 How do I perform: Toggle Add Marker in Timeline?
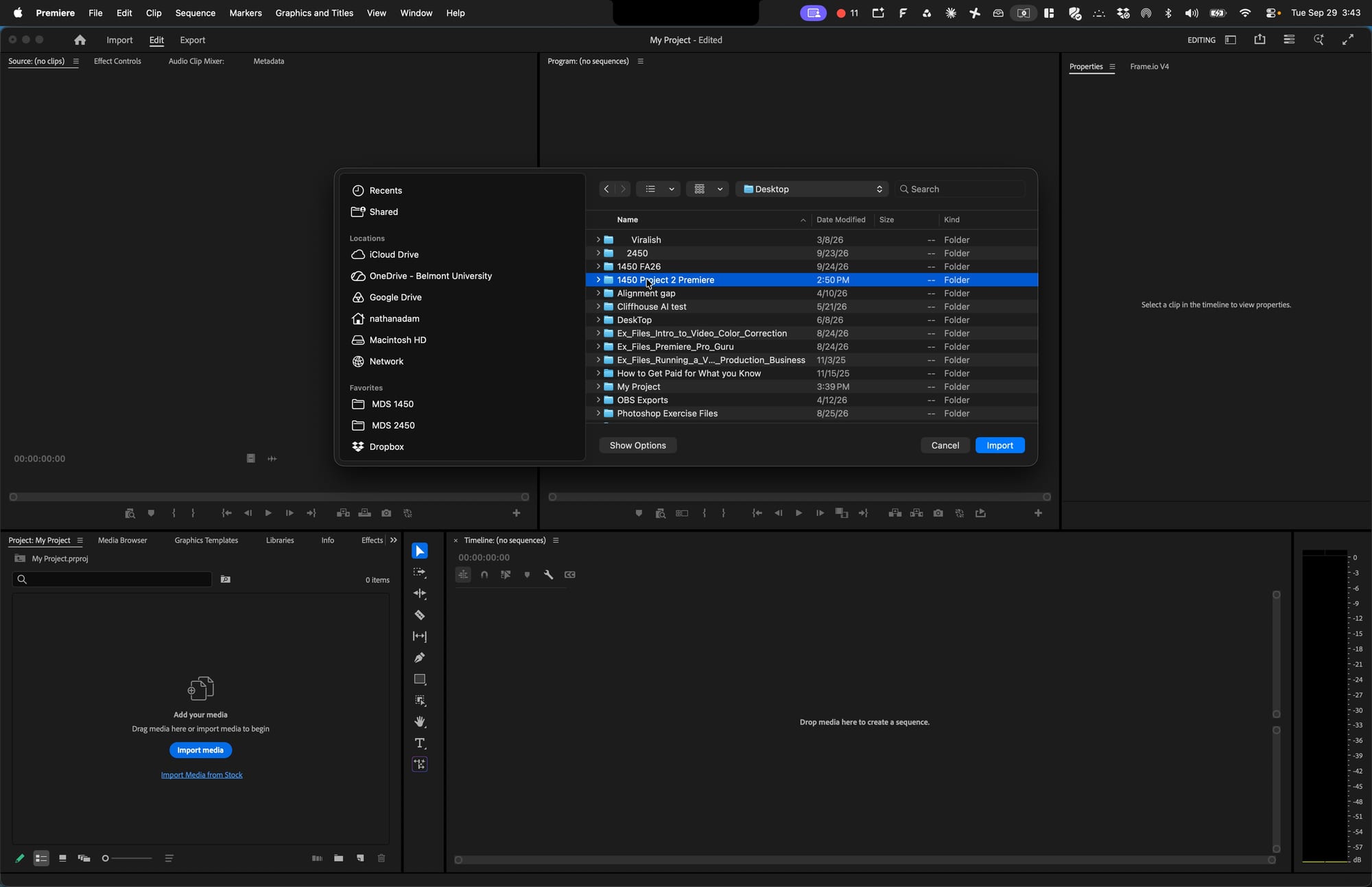pyautogui.click(x=527, y=575)
